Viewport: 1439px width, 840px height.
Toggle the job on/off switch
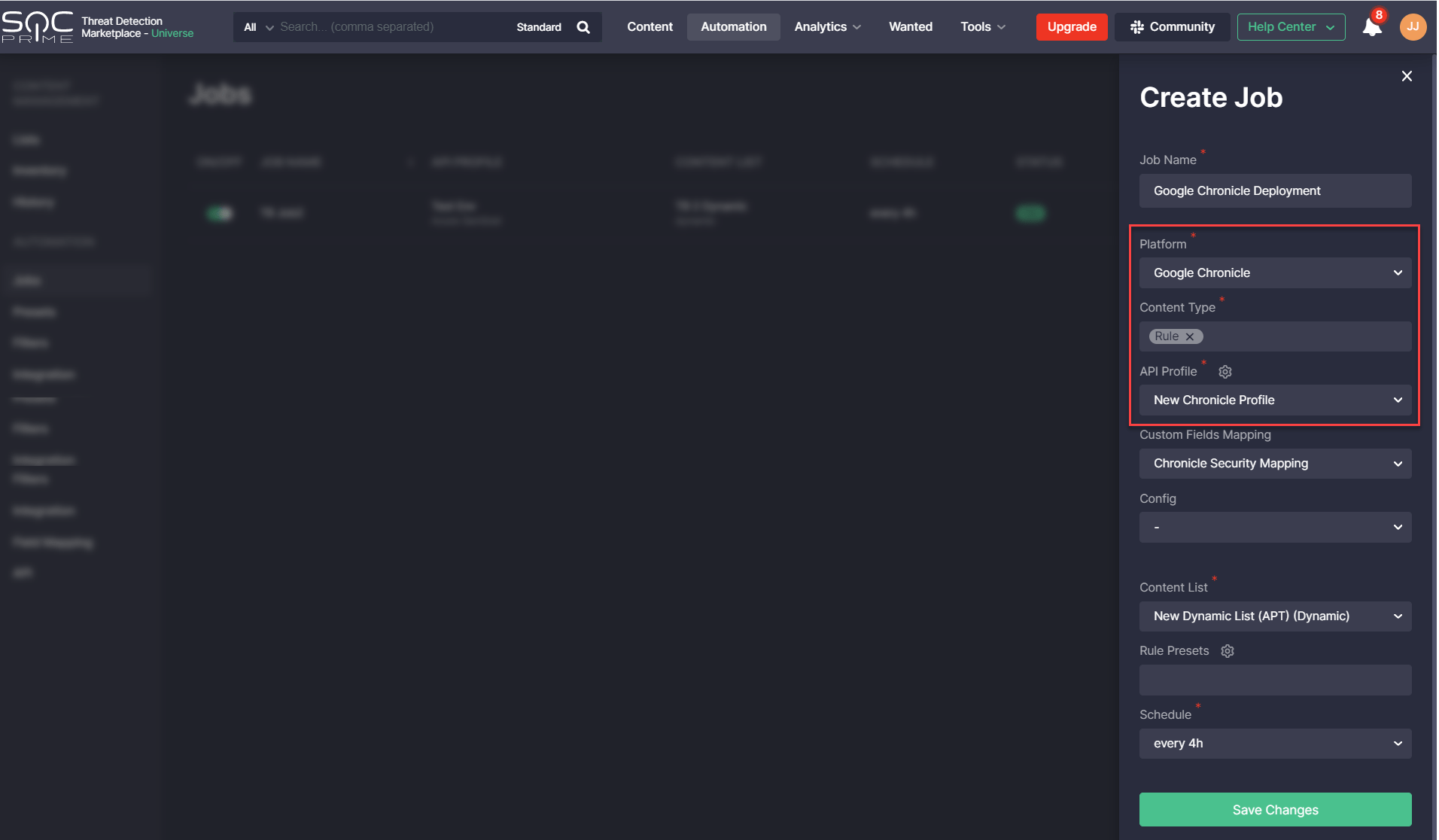coord(220,214)
